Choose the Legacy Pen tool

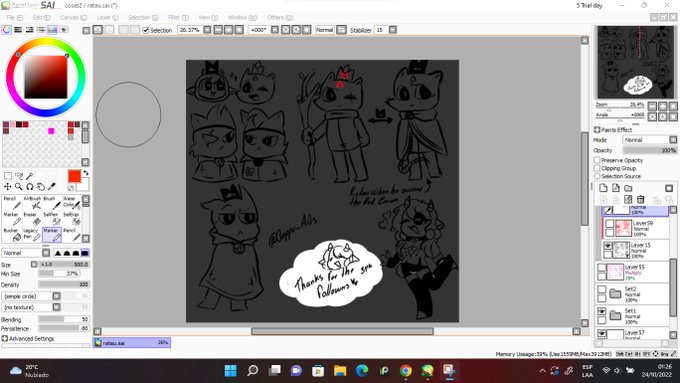point(31,235)
